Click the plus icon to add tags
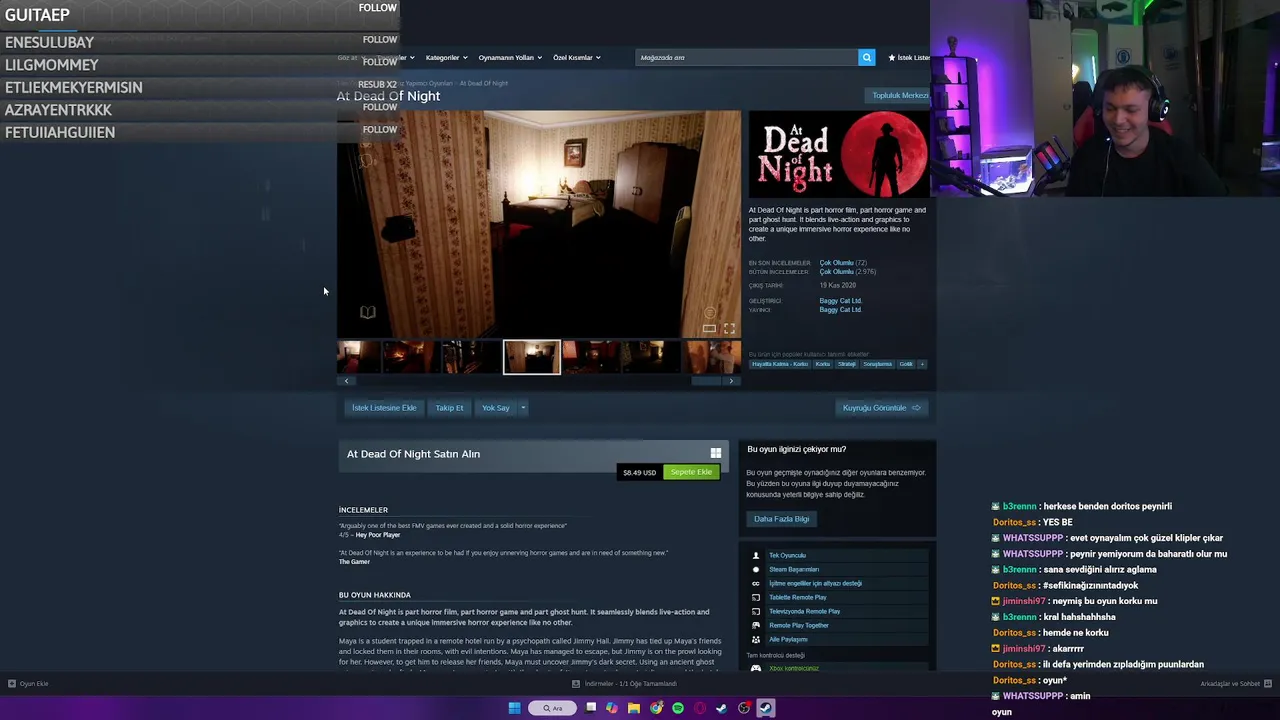Screen dimensions: 1280x720 tap(922, 364)
